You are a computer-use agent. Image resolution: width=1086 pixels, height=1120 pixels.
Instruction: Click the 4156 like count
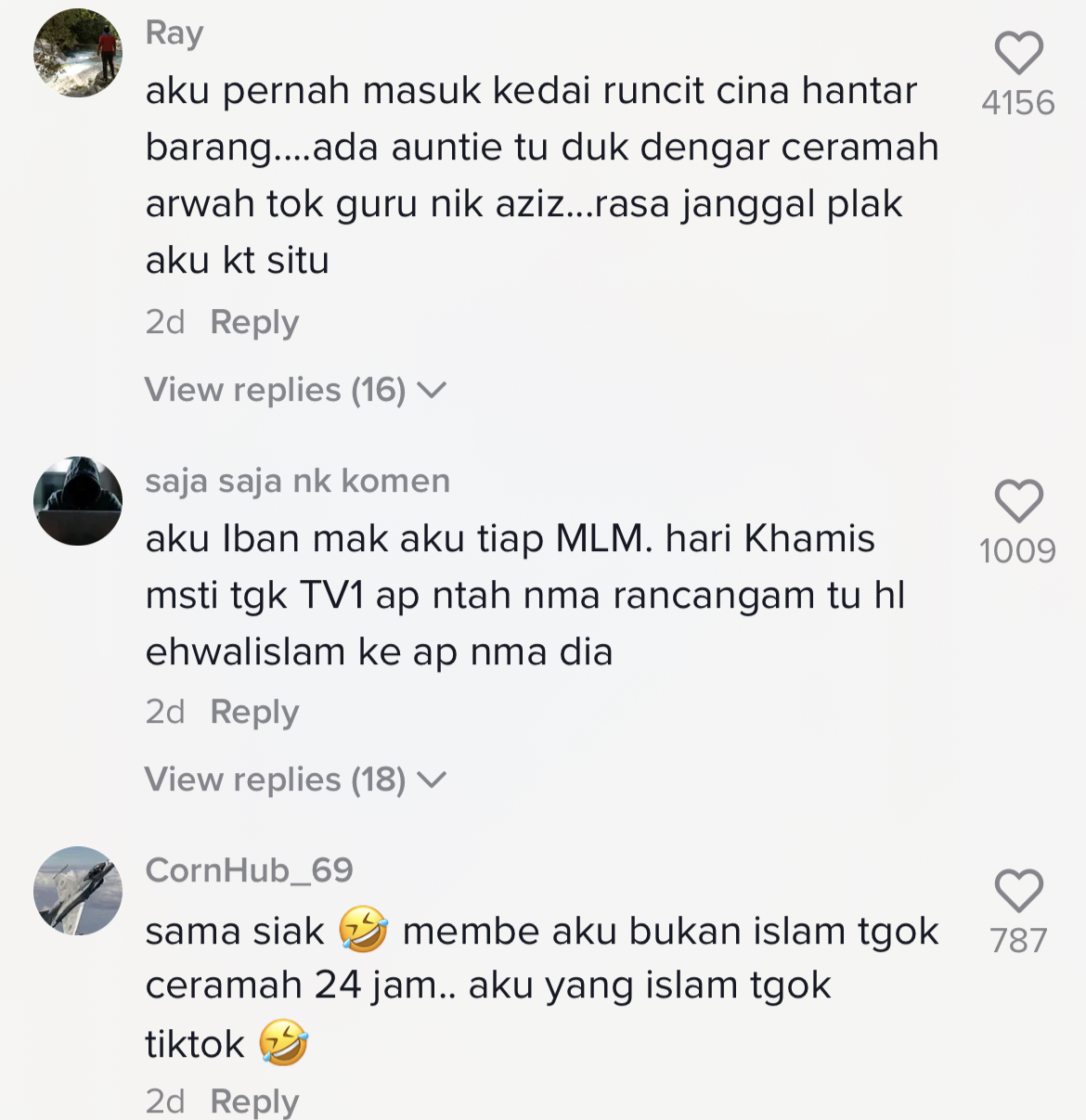tap(1018, 102)
